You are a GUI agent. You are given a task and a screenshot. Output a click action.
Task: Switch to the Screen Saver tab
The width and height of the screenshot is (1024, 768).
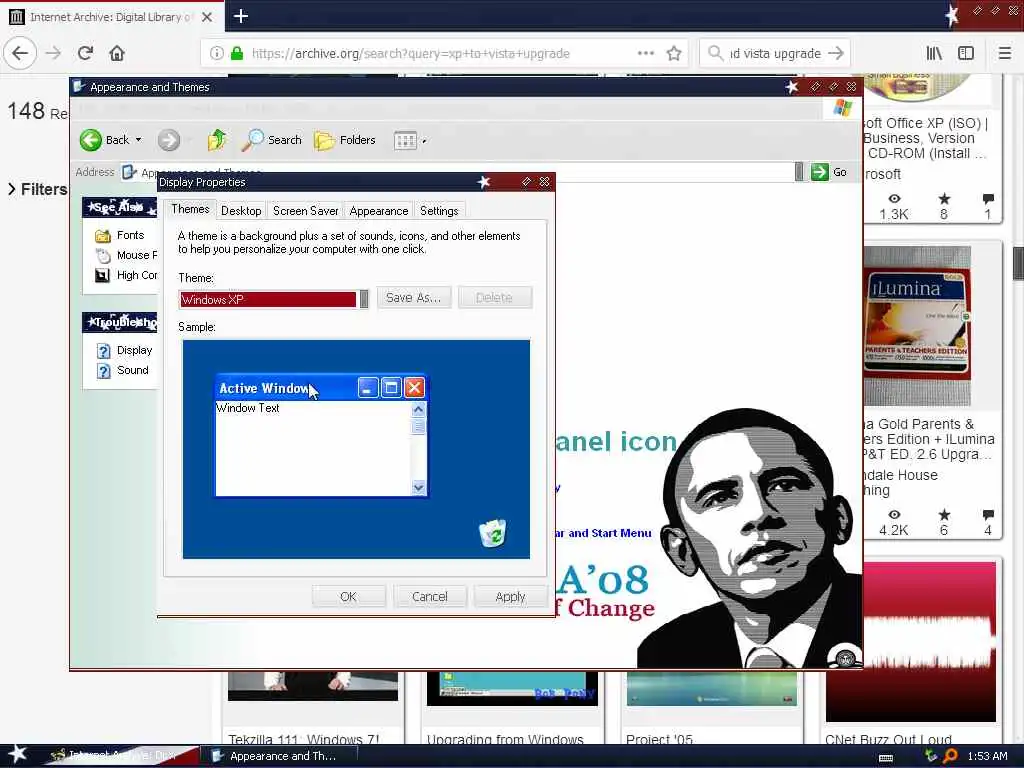click(306, 211)
